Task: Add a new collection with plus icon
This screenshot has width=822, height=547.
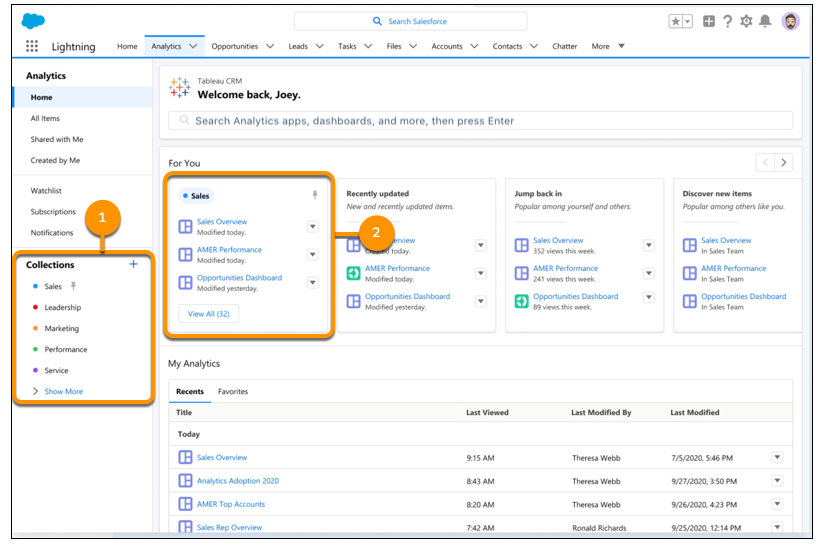Action: pos(133,264)
